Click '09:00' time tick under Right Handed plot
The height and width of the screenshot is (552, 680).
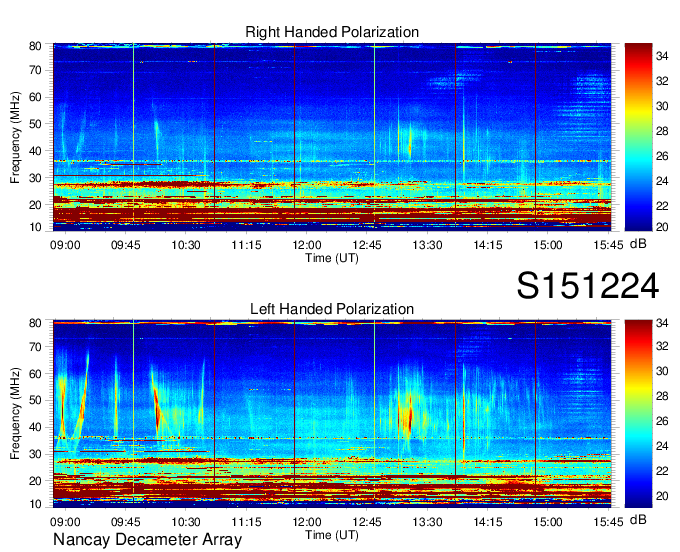click(65, 245)
